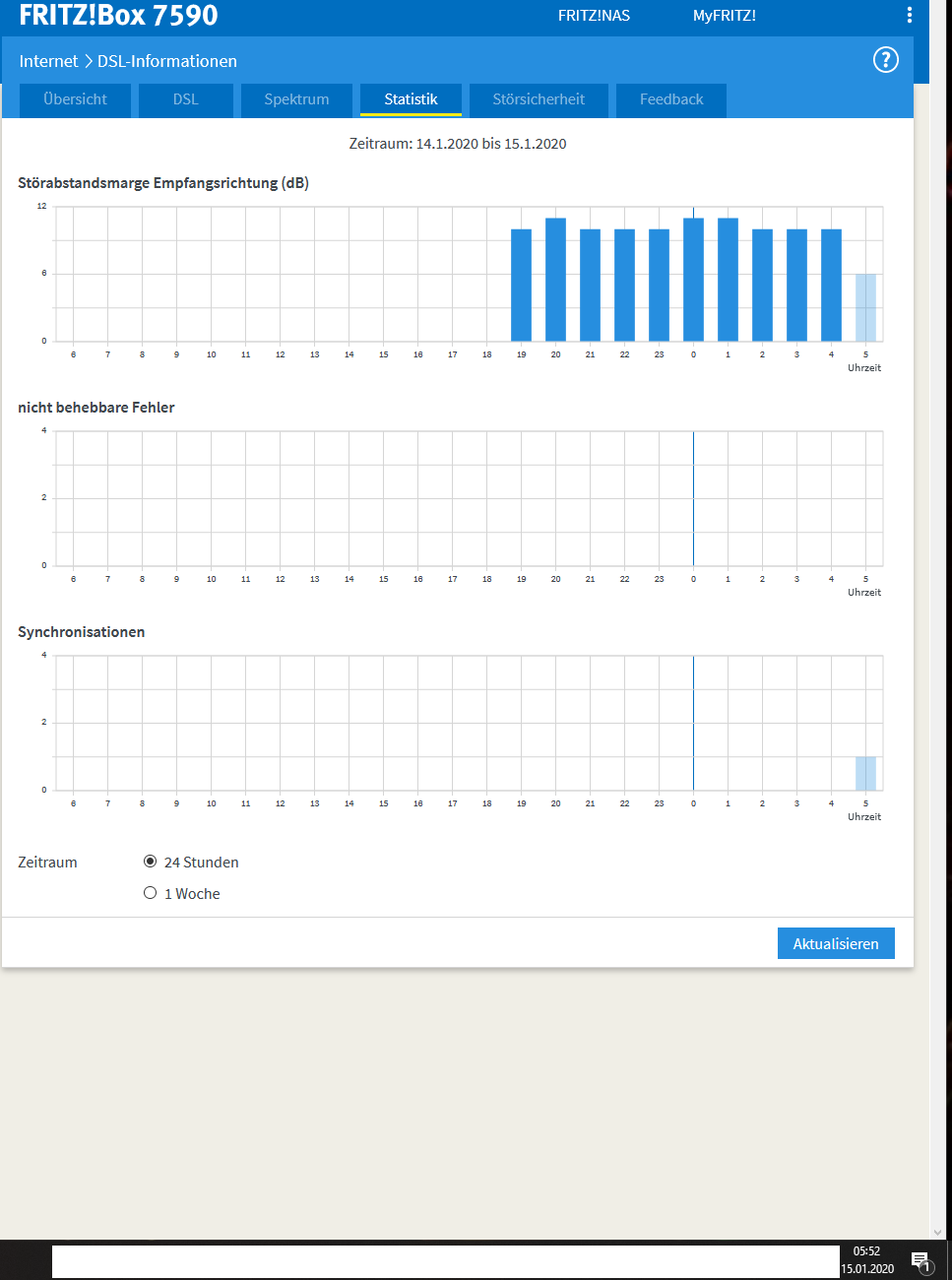
Task: Select the 24 Stunden radio option
Action: 150,862
